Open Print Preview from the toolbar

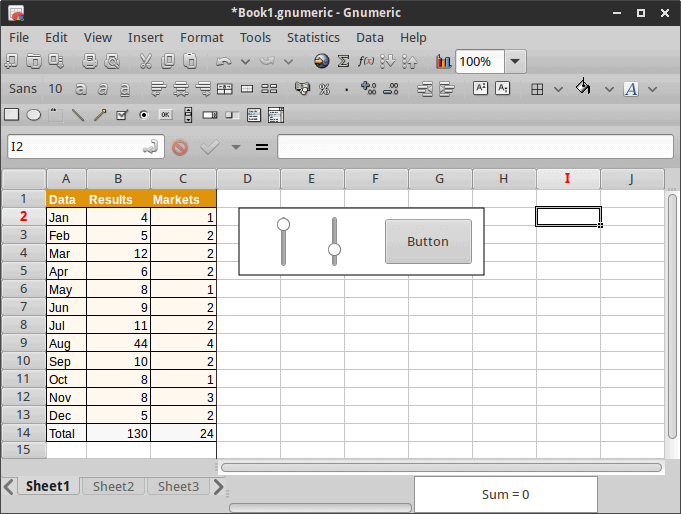pos(112,61)
